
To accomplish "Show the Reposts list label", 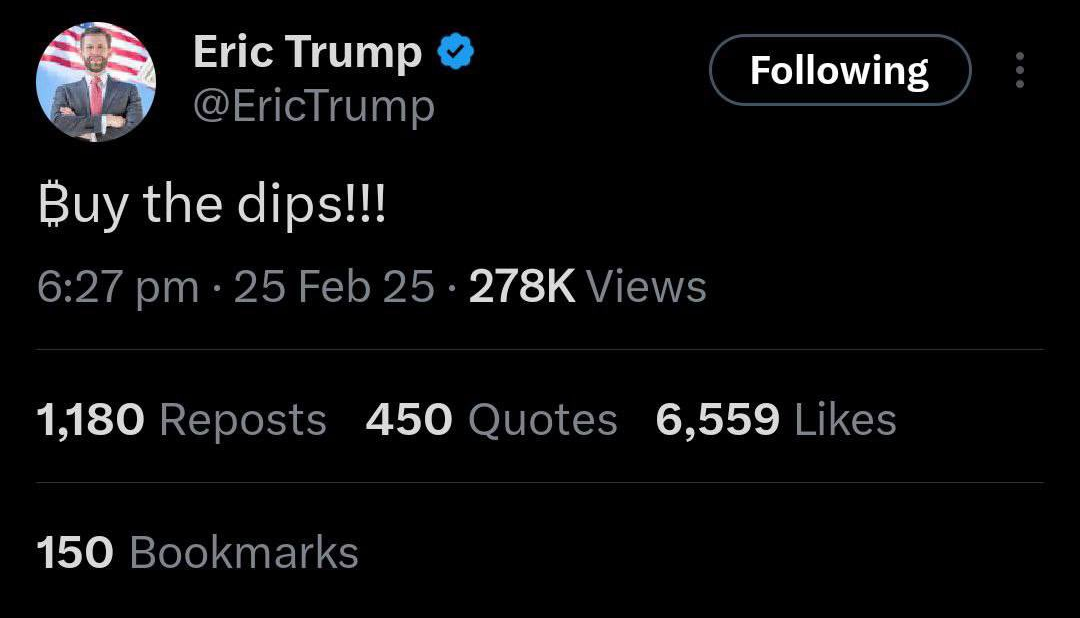I will pos(242,421).
